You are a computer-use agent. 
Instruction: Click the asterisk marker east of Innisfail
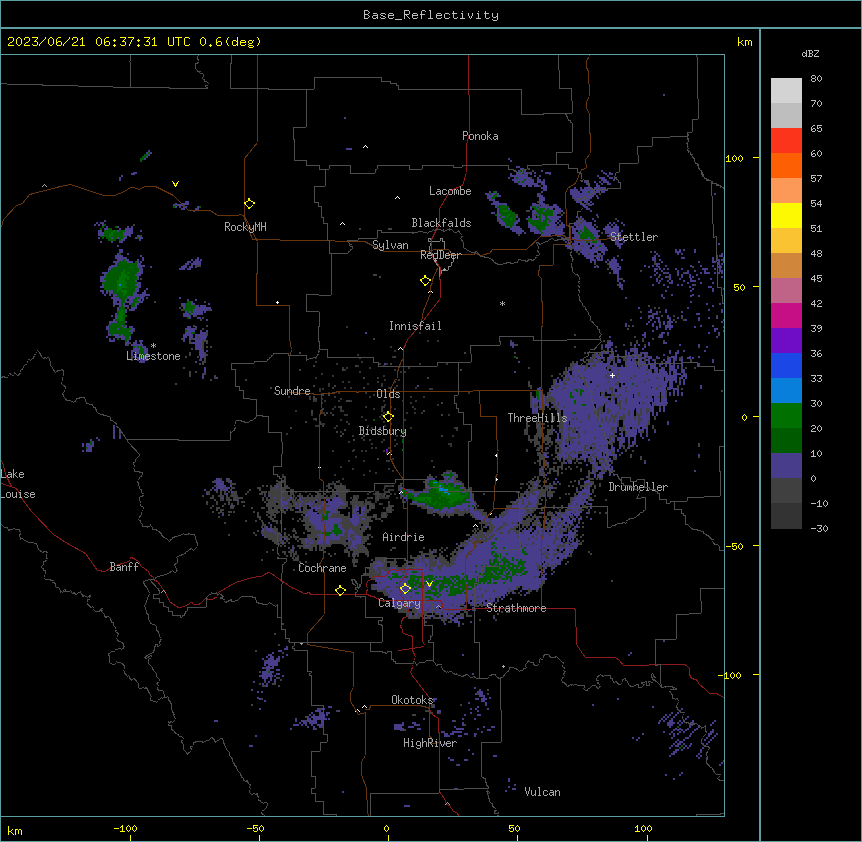tap(502, 303)
